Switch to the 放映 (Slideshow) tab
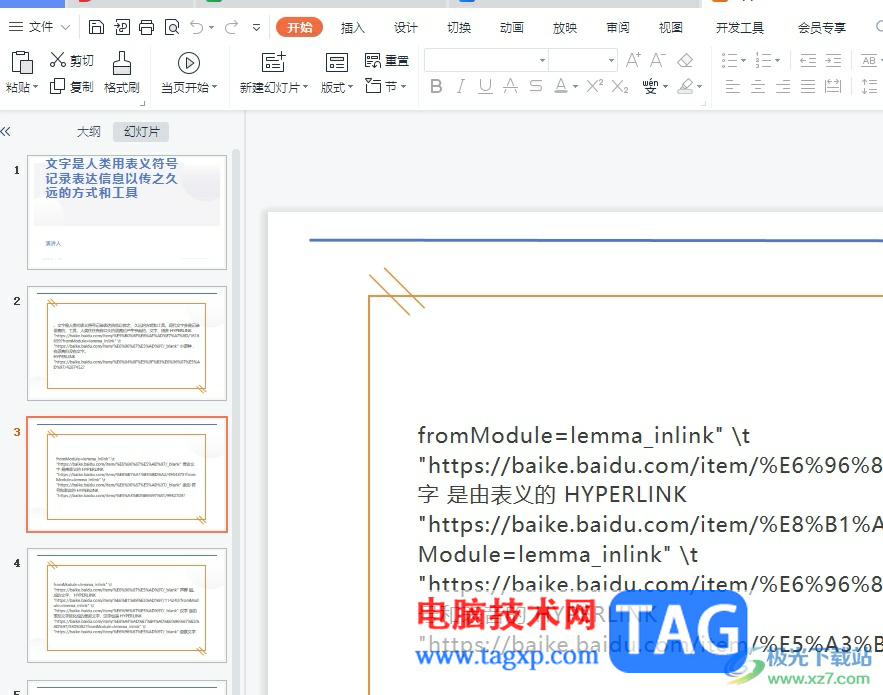Viewport: 883px width, 695px height. pos(565,28)
